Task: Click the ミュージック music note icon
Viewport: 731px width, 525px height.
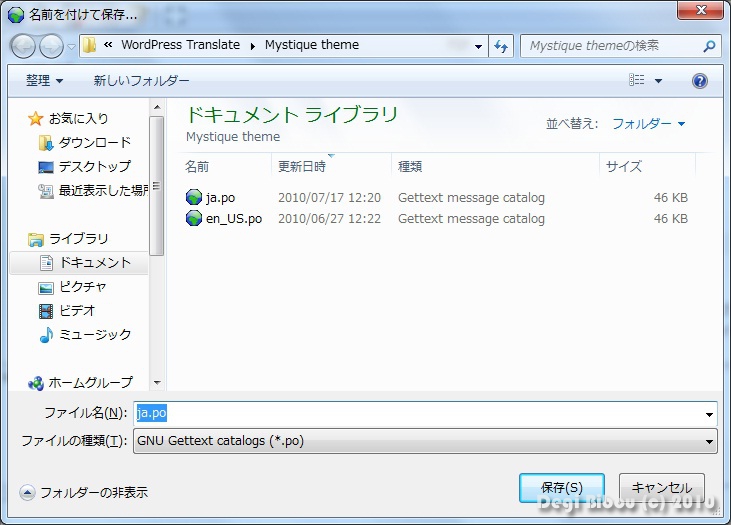Action: (46, 335)
